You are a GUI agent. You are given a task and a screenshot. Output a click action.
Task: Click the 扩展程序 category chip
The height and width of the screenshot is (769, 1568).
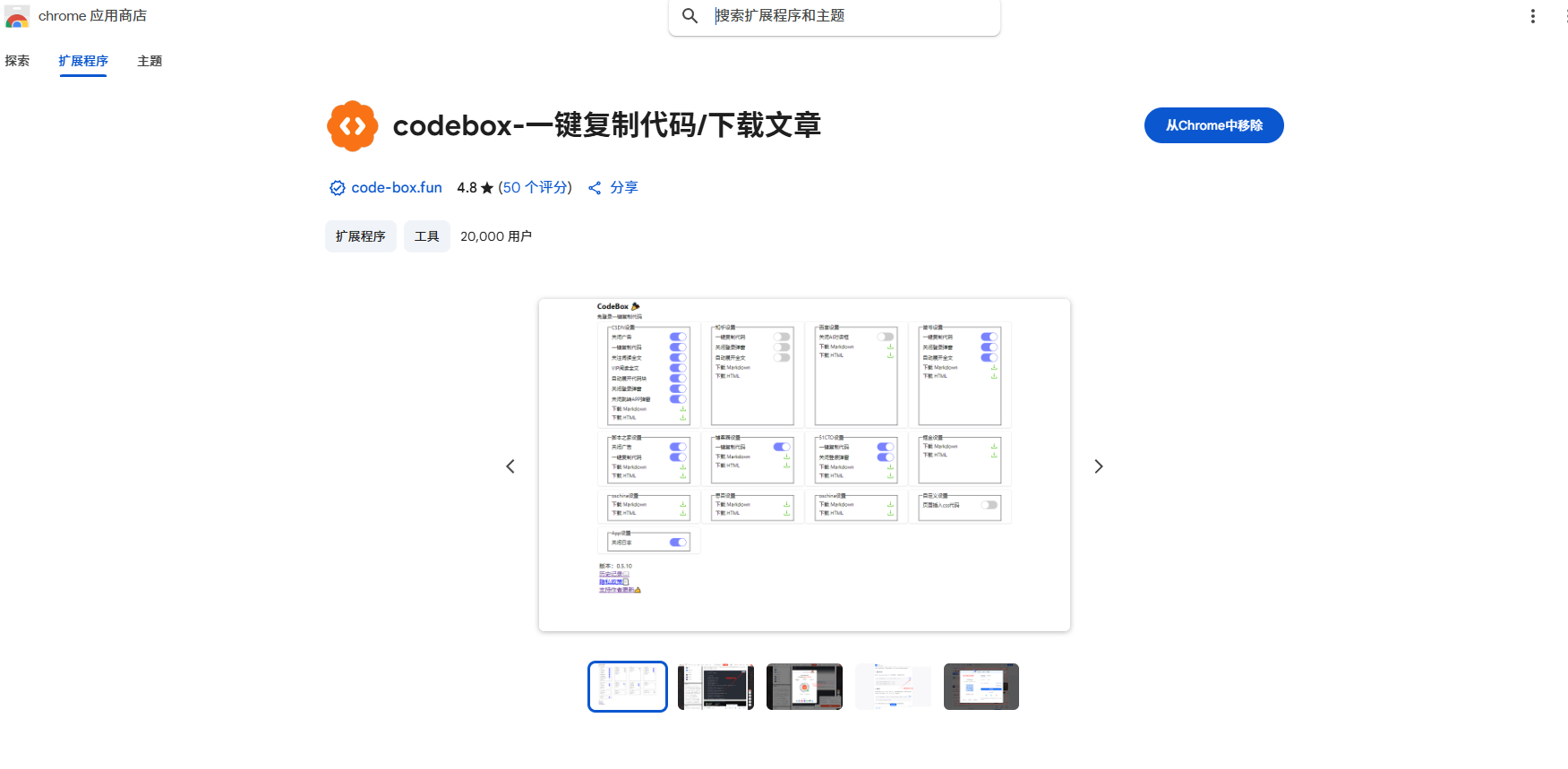point(361,236)
